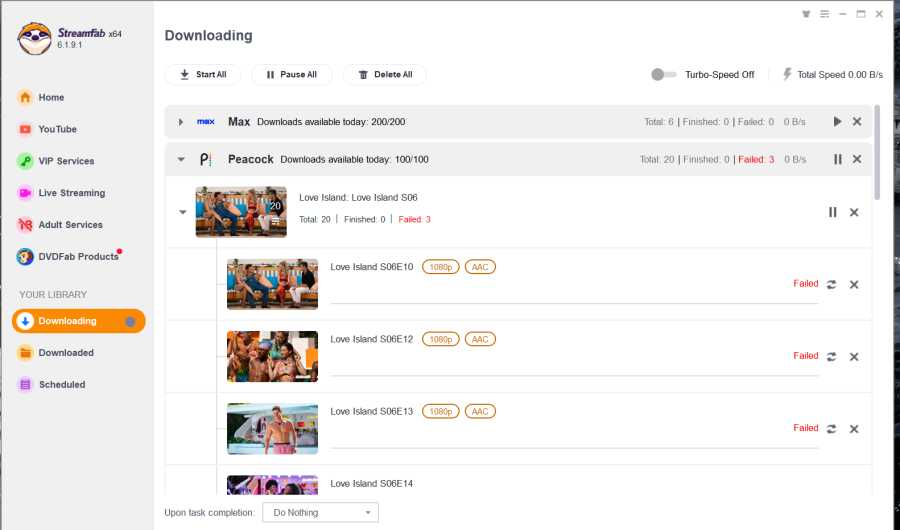Viewport: 900px width, 530px height.
Task: Click the title bar shirt skin icon
Action: point(806,14)
